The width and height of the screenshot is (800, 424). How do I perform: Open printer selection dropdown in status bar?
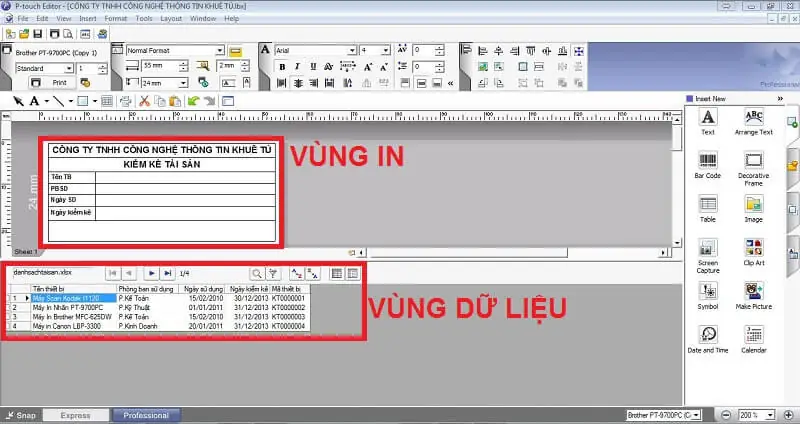point(696,415)
